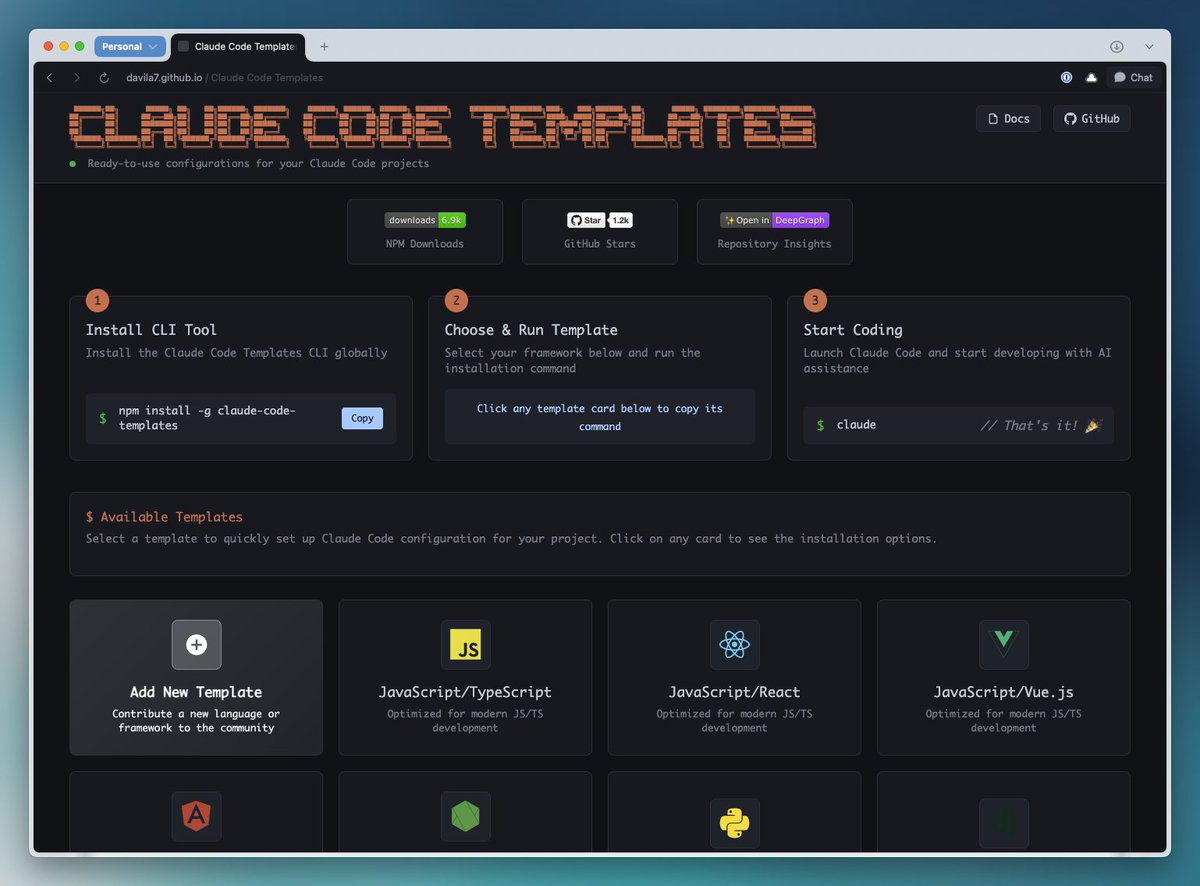The width and height of the screenshot is (1200, 886).
Task: Reload the page with refresh icon
Action: coord(104,77)
